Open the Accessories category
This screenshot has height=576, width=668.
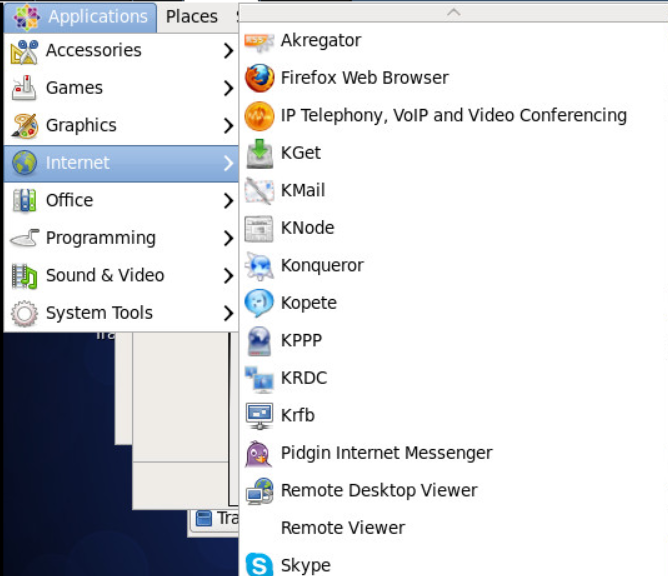tap(121, 51)
